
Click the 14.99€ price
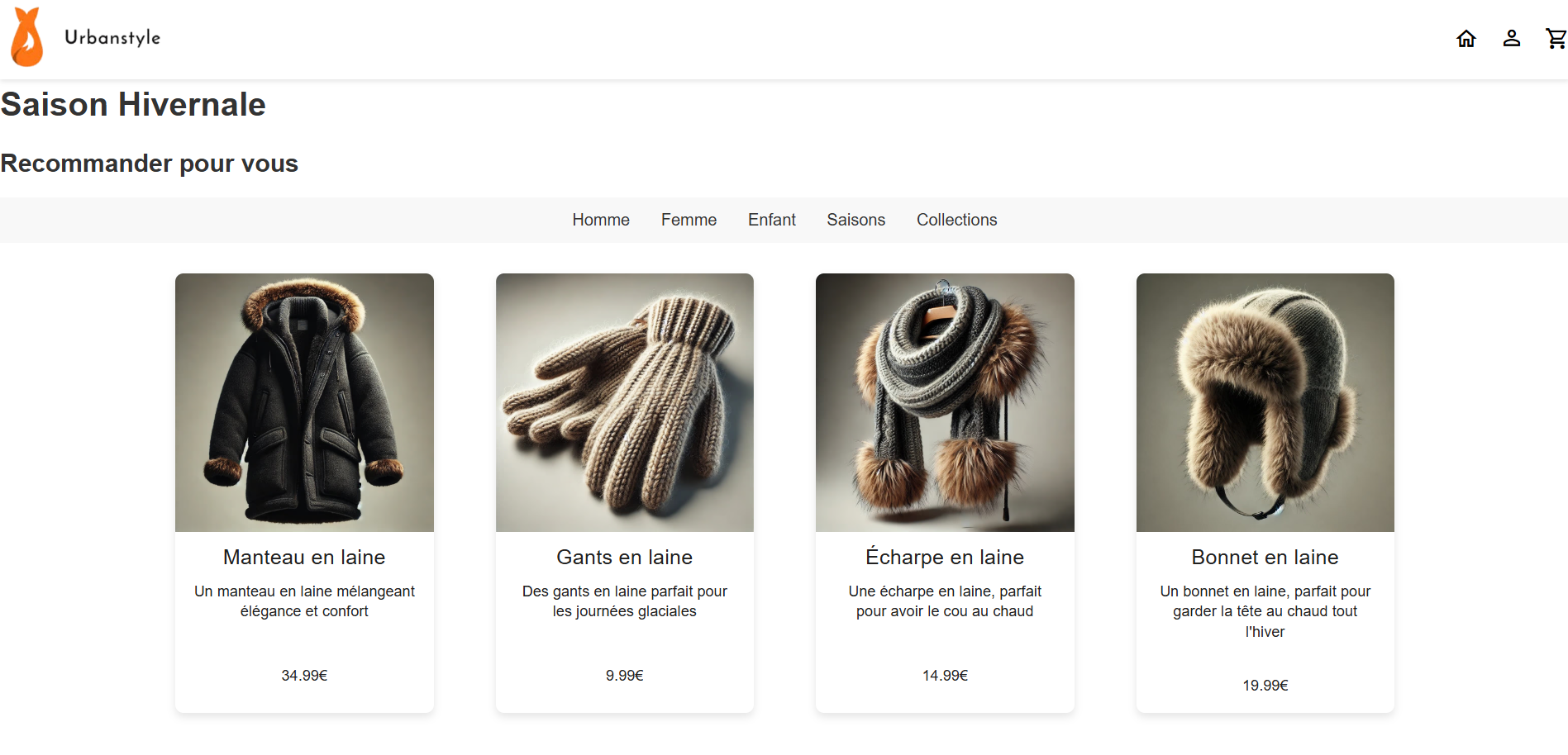point(945,676)
